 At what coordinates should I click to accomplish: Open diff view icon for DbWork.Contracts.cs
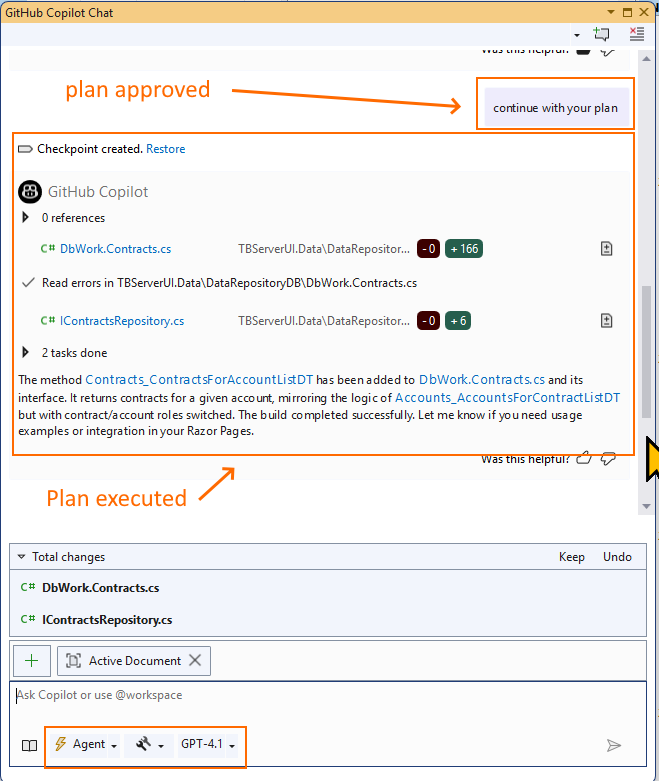(606, 249)
